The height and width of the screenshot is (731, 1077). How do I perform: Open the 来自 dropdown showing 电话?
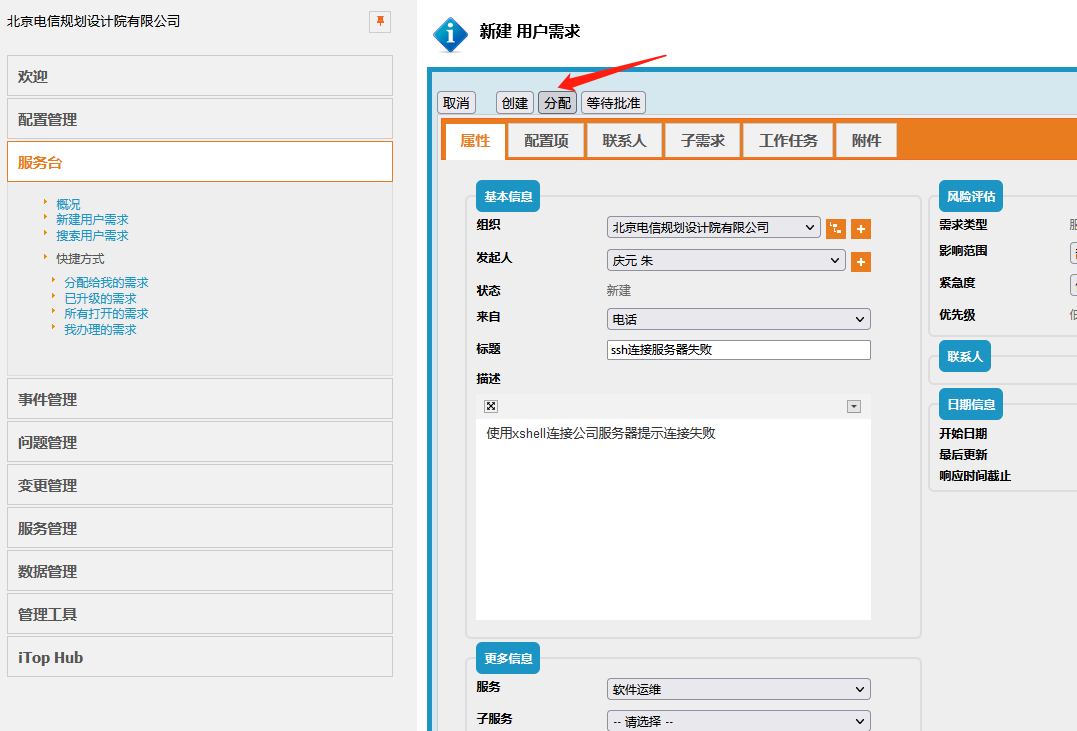[738, 319]
